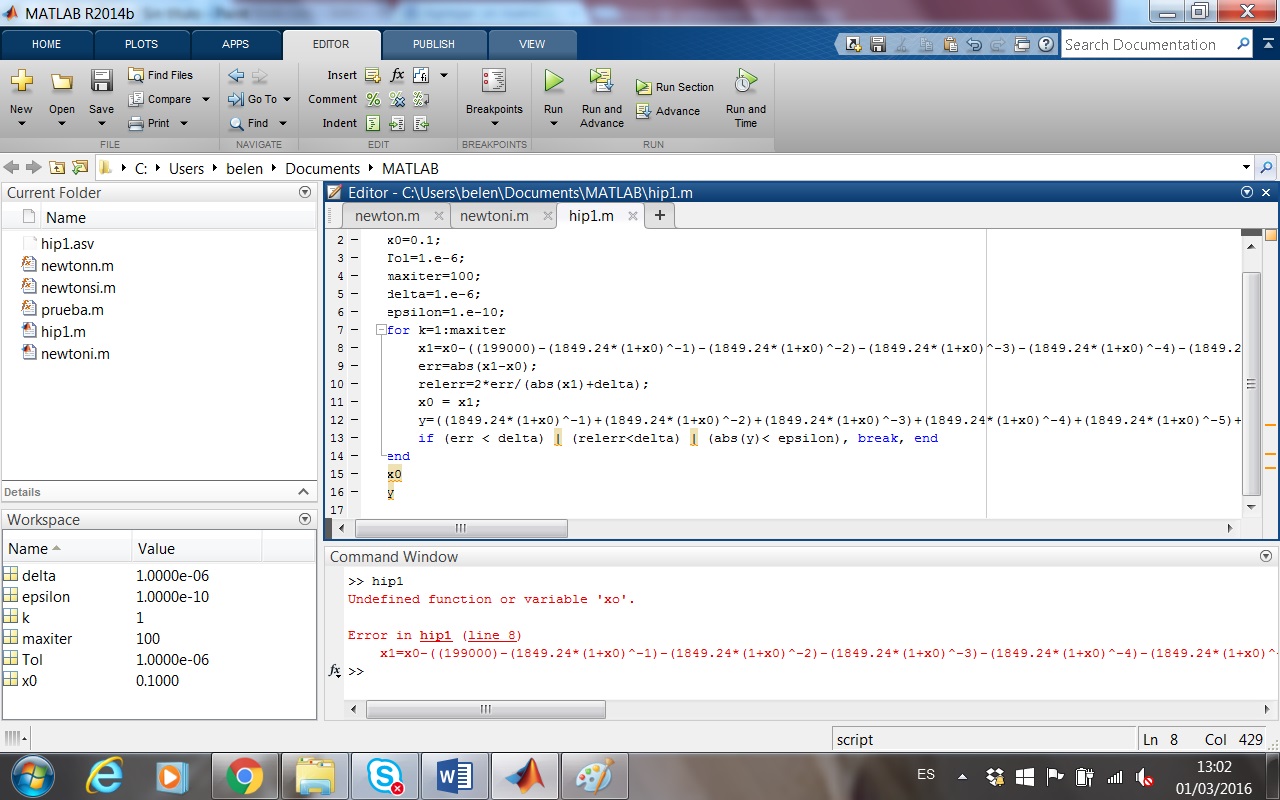
Task: Click the line 8 error link
Action: pyautogui.click(x=494, y=635)
